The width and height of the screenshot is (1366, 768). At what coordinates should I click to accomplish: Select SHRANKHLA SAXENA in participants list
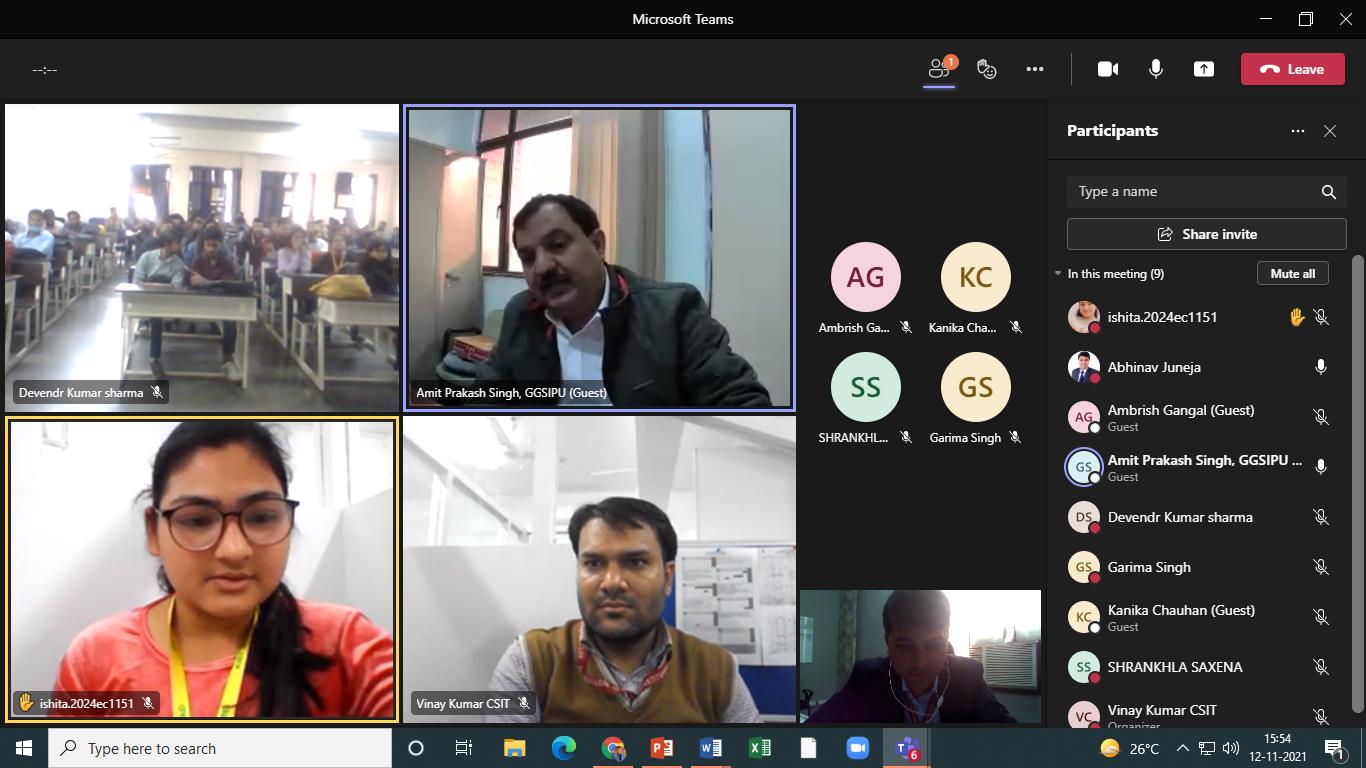pos(1175,667)
